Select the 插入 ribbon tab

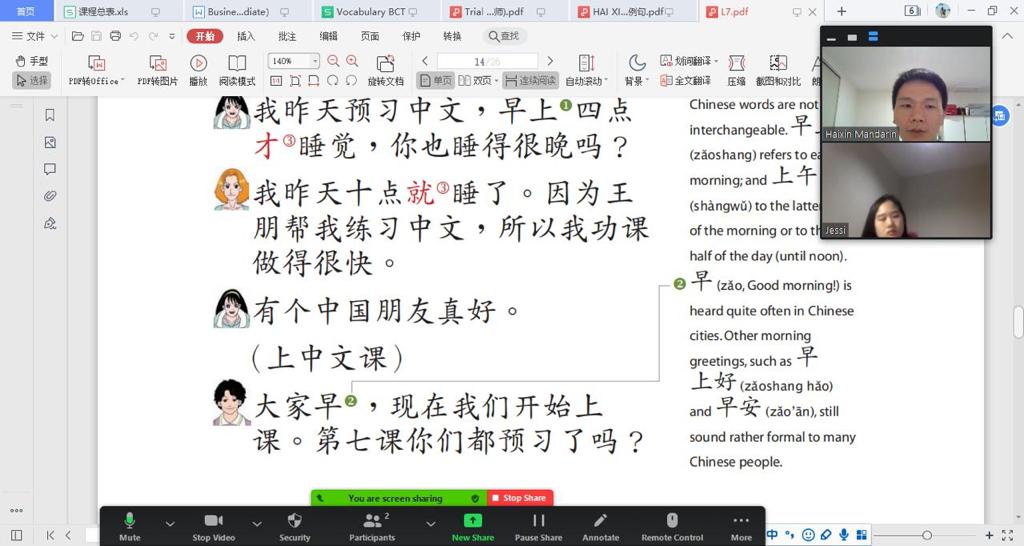point(246,36)
